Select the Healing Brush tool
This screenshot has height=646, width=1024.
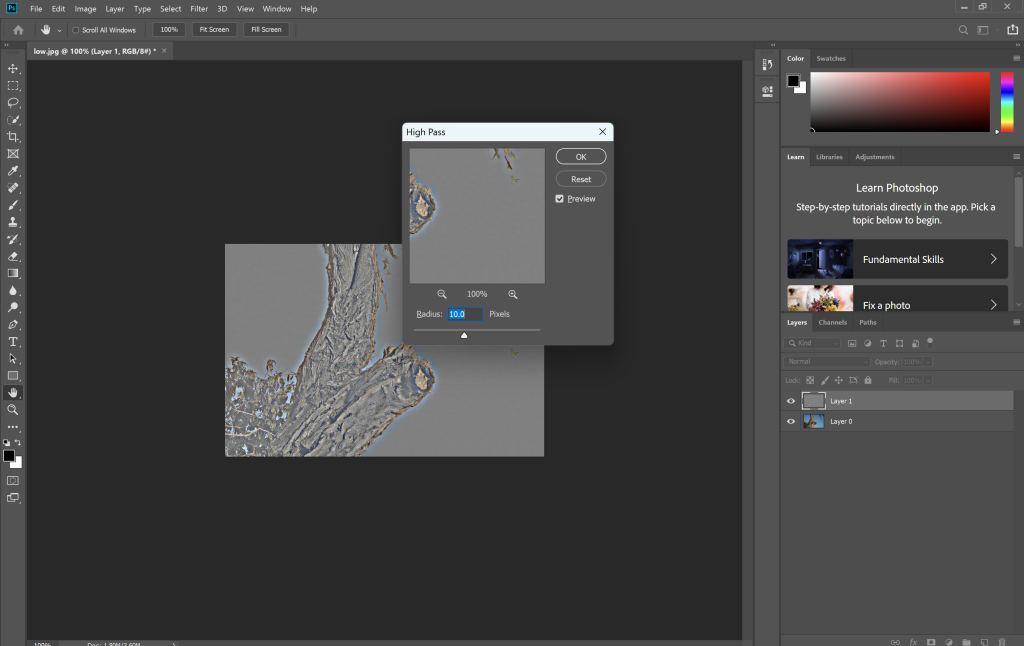pos(12,187)
